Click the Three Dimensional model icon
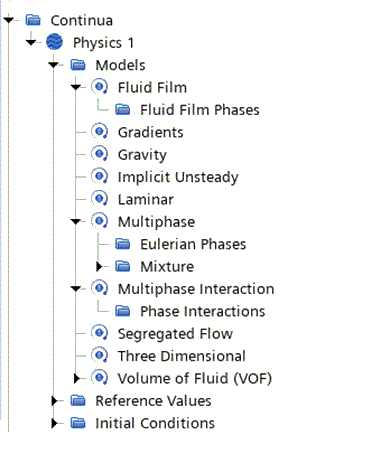Screen dimensions: 392x449 99,356
